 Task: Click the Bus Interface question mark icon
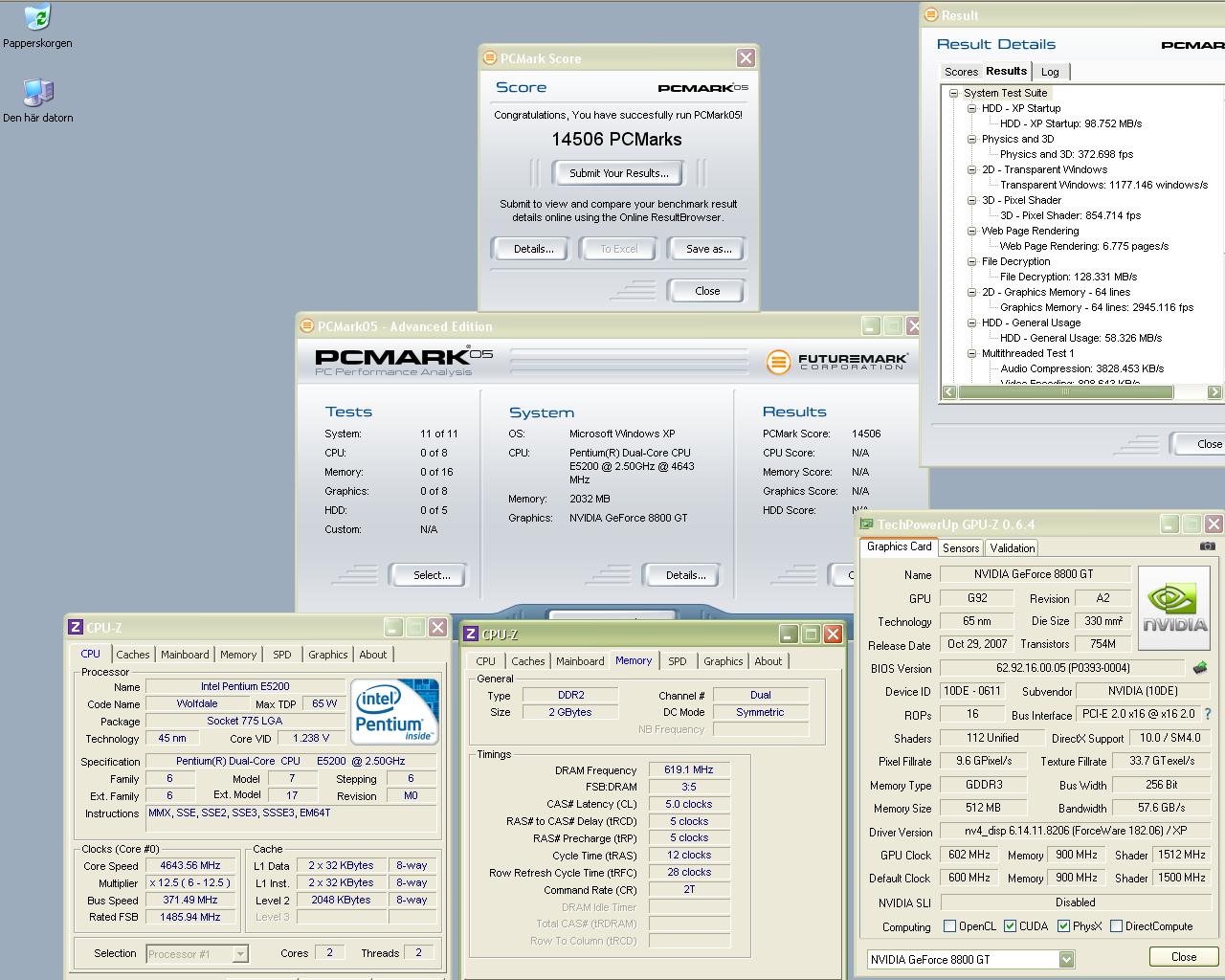tap(1208, 714)
